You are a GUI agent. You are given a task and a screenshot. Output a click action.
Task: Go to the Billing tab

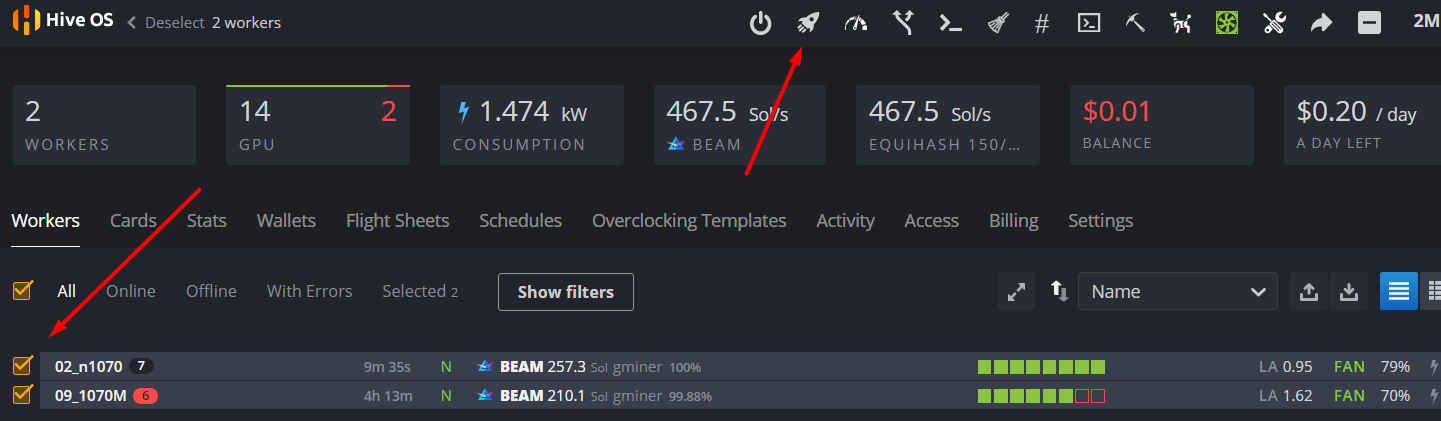(1014, 221)
